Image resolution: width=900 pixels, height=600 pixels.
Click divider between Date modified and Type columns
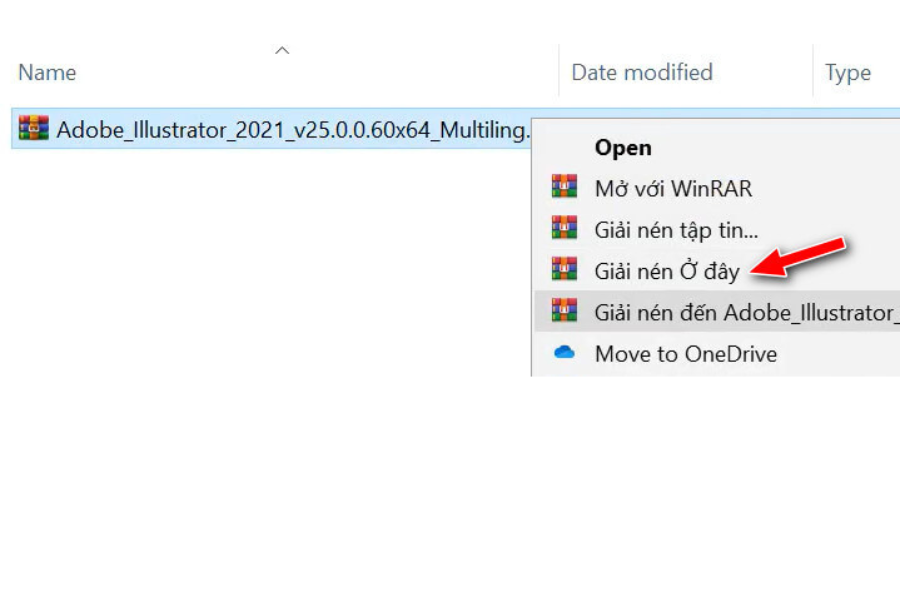[813, 72]
